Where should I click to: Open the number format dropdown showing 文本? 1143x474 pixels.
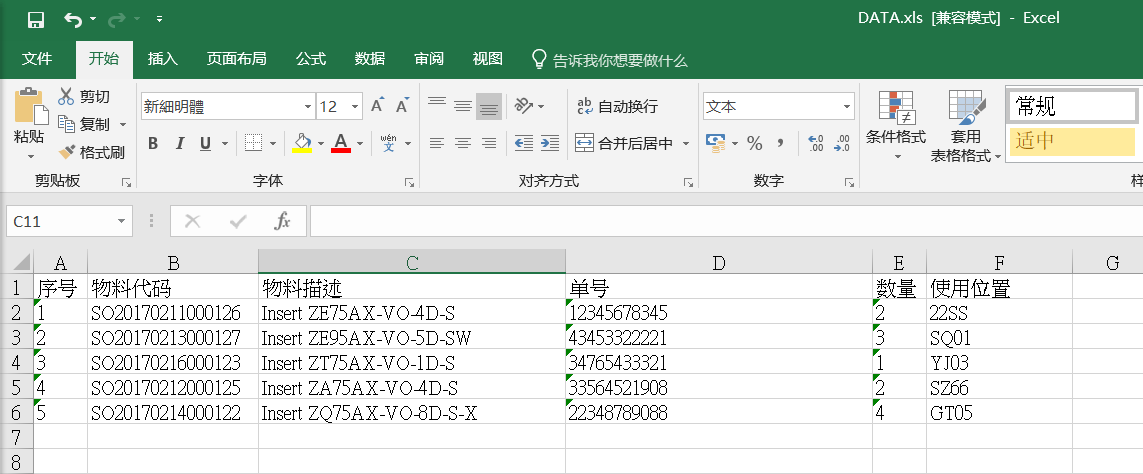click(846, 106)
